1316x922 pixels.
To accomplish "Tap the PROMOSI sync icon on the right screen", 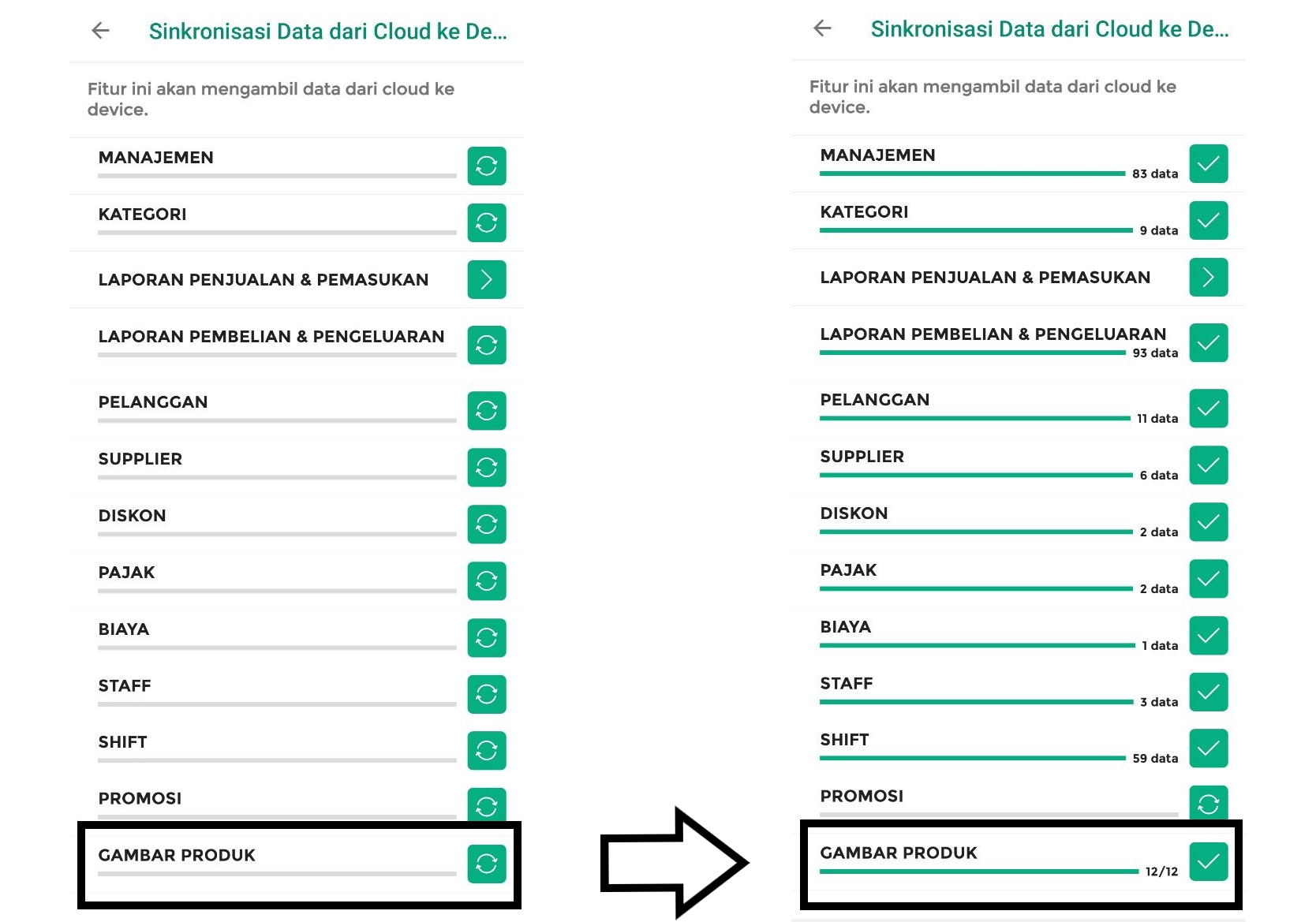I will point(1208,804).
